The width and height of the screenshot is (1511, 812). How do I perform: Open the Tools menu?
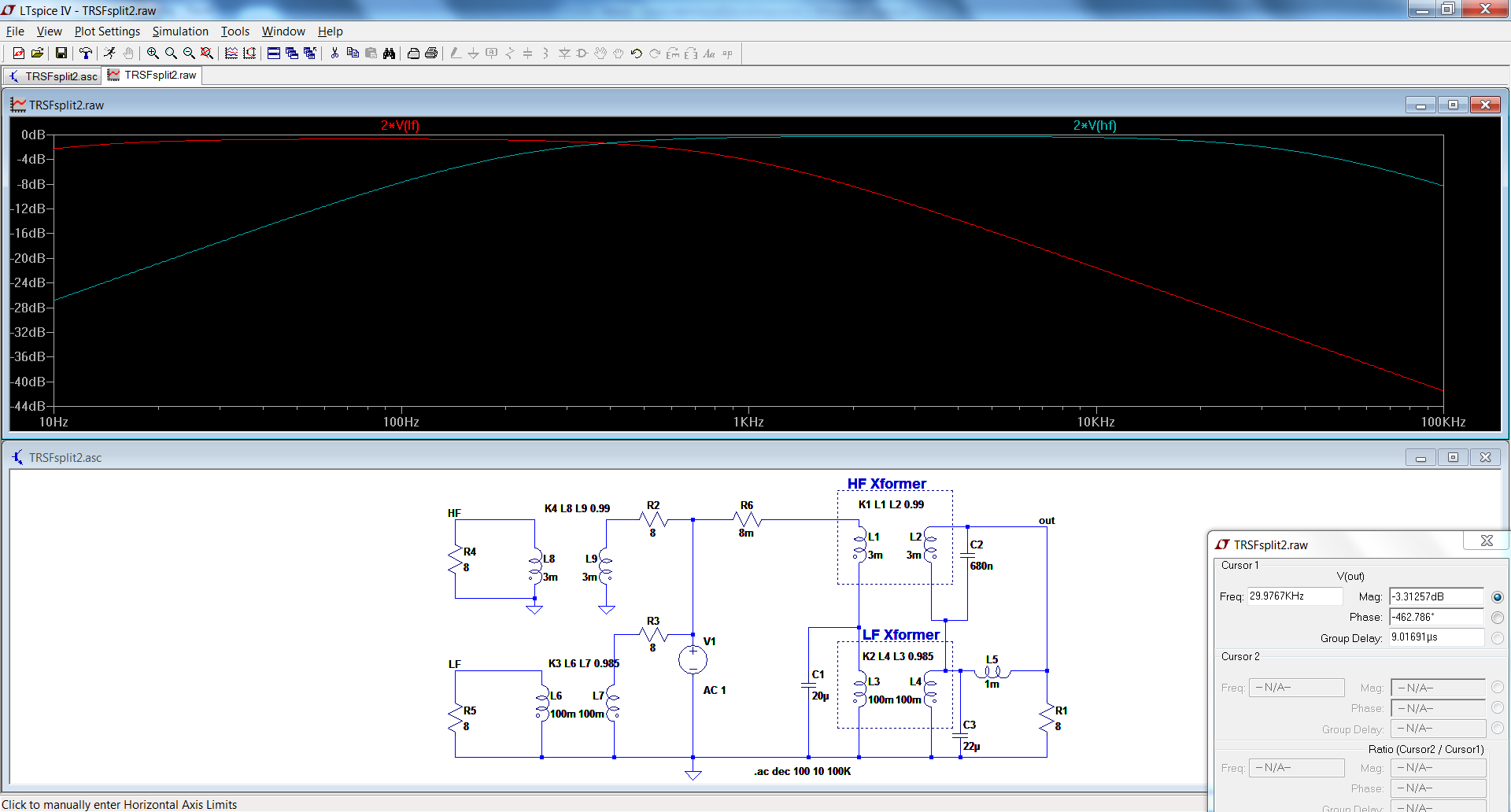pos(235,31)
